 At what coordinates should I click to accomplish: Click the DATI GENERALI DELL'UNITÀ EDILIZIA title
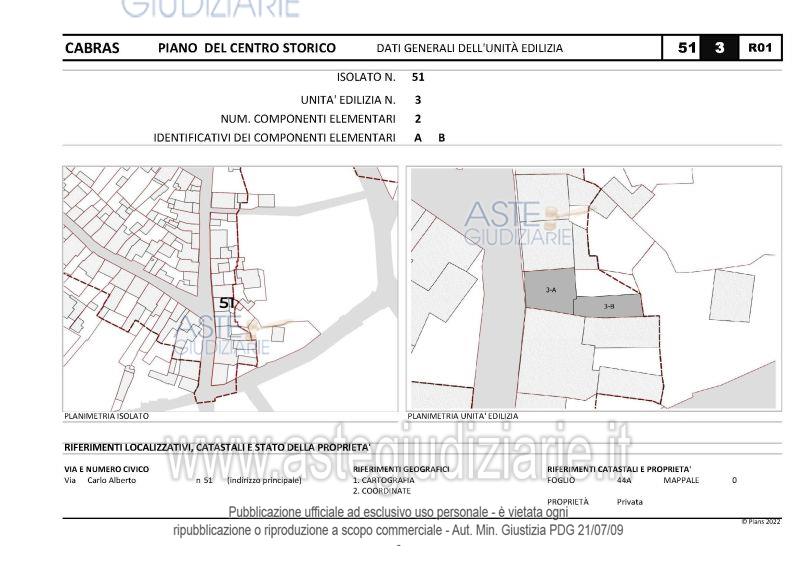tap(469, 48)
